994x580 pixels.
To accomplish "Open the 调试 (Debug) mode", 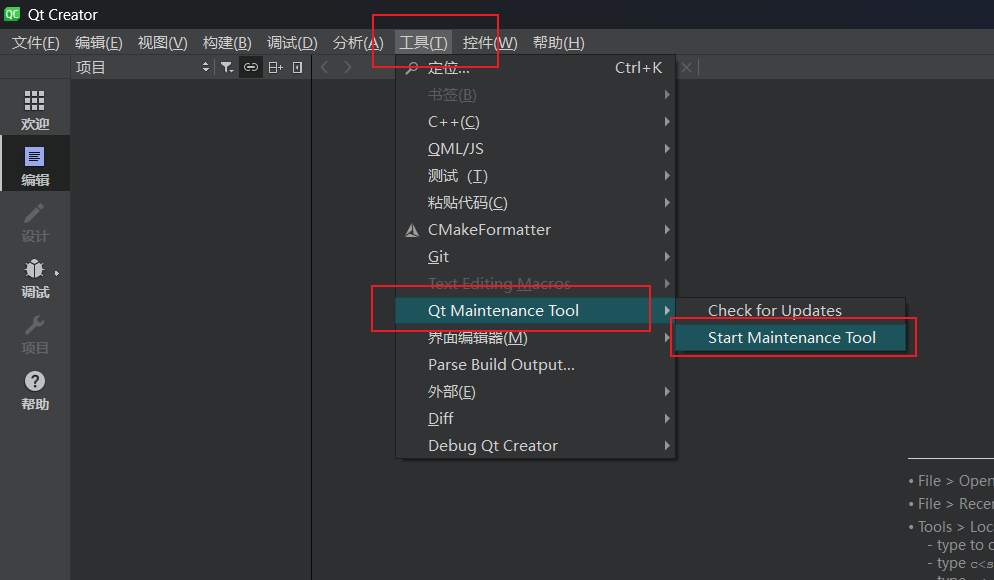I will (x=35, y=277).
